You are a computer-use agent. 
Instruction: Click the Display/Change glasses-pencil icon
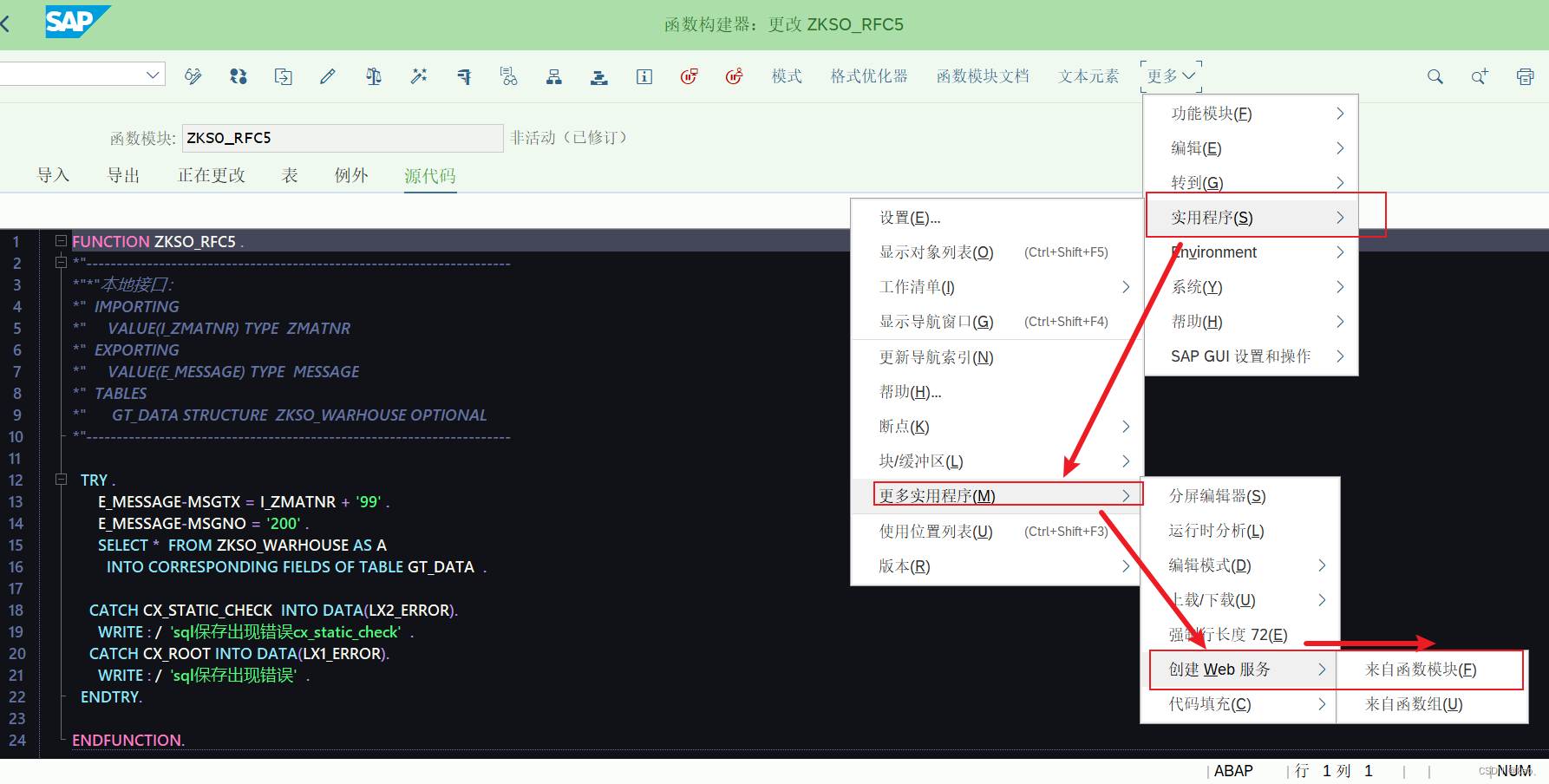coord(193,76)
